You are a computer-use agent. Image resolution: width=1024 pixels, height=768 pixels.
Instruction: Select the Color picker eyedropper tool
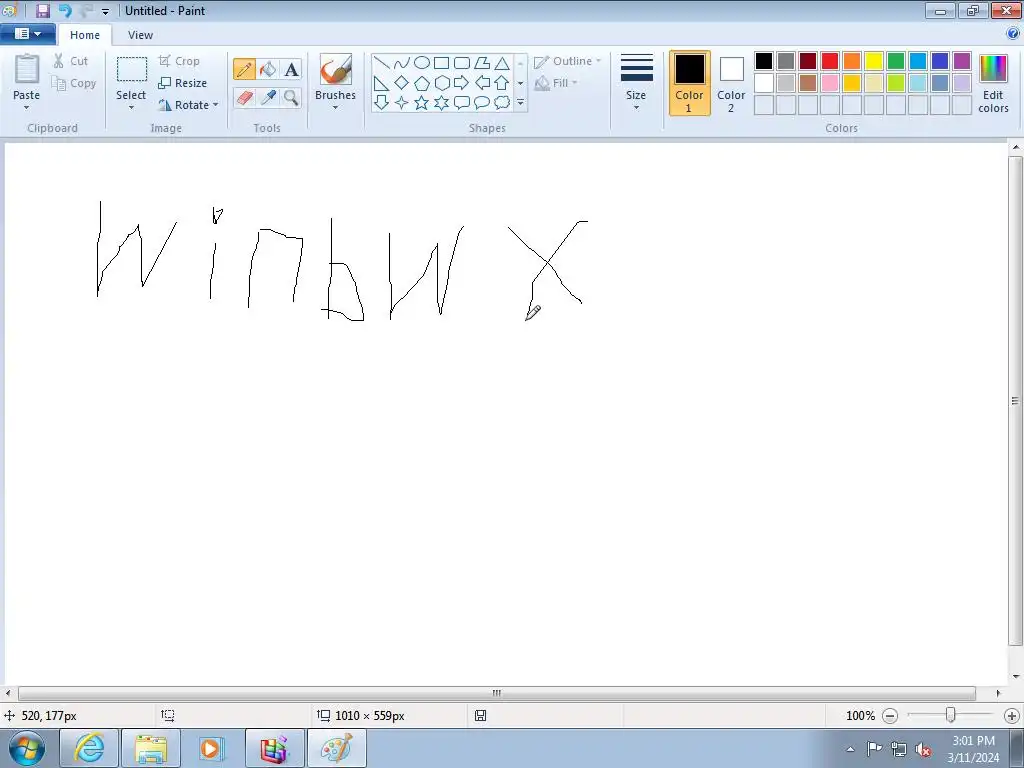[268, 98]
